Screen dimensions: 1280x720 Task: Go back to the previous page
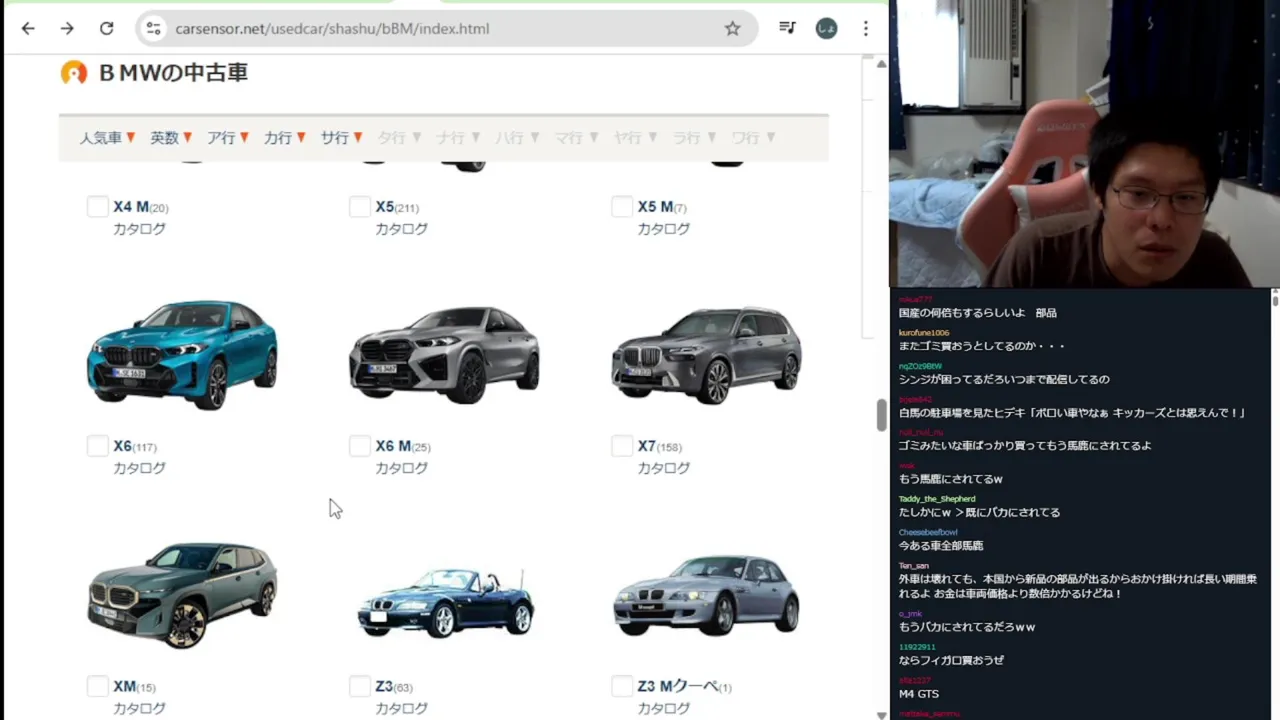point(28,28)
